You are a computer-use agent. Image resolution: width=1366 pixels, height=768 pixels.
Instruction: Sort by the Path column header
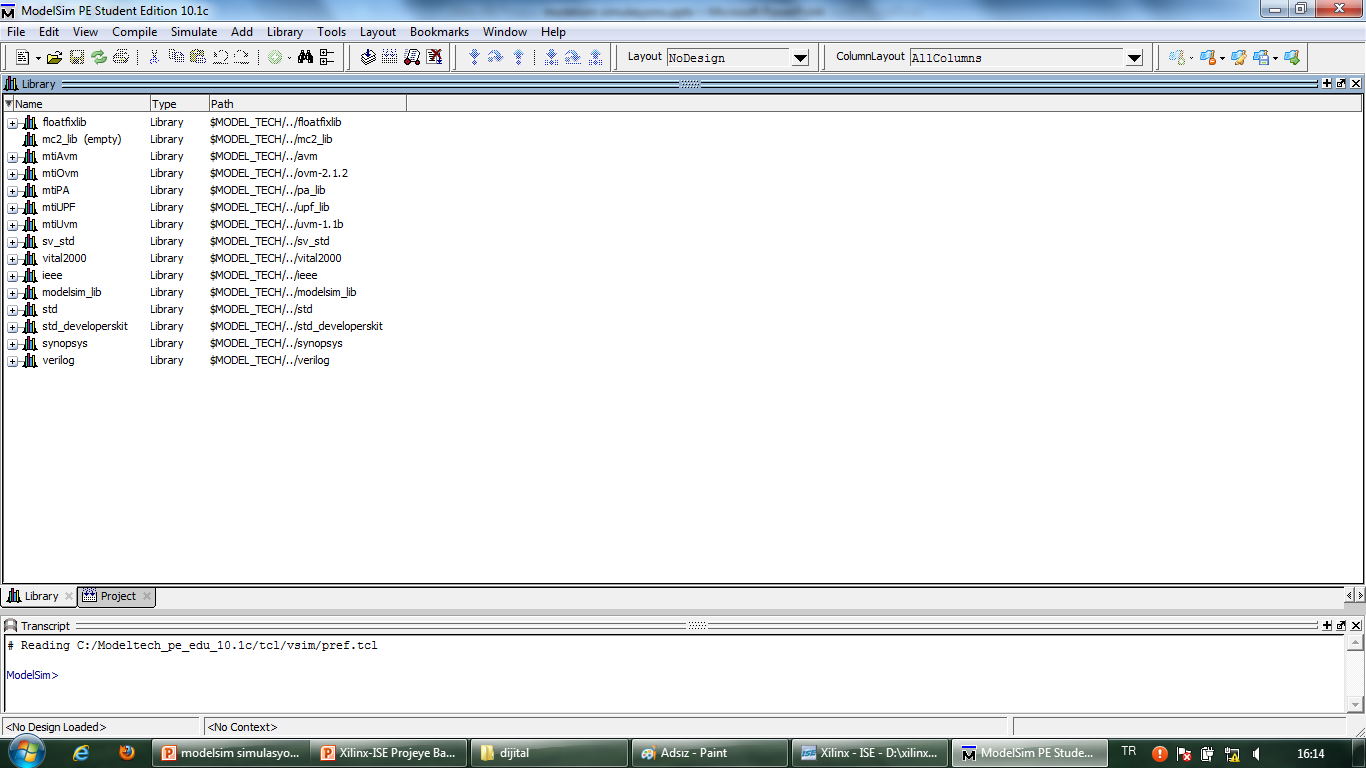307,104
